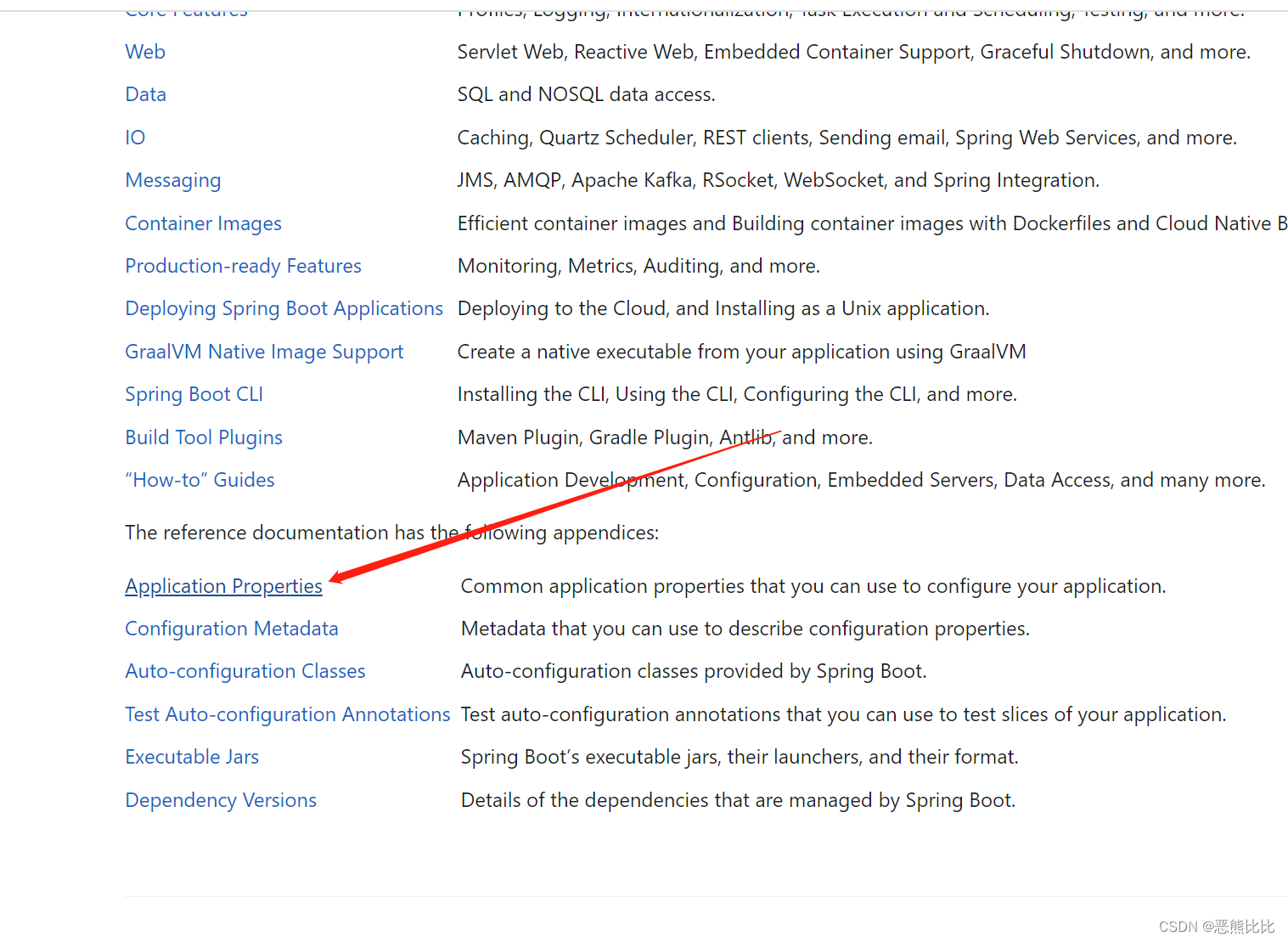1288x942 pixels.
Task: Open Container Images link
Action: (204, 223)
